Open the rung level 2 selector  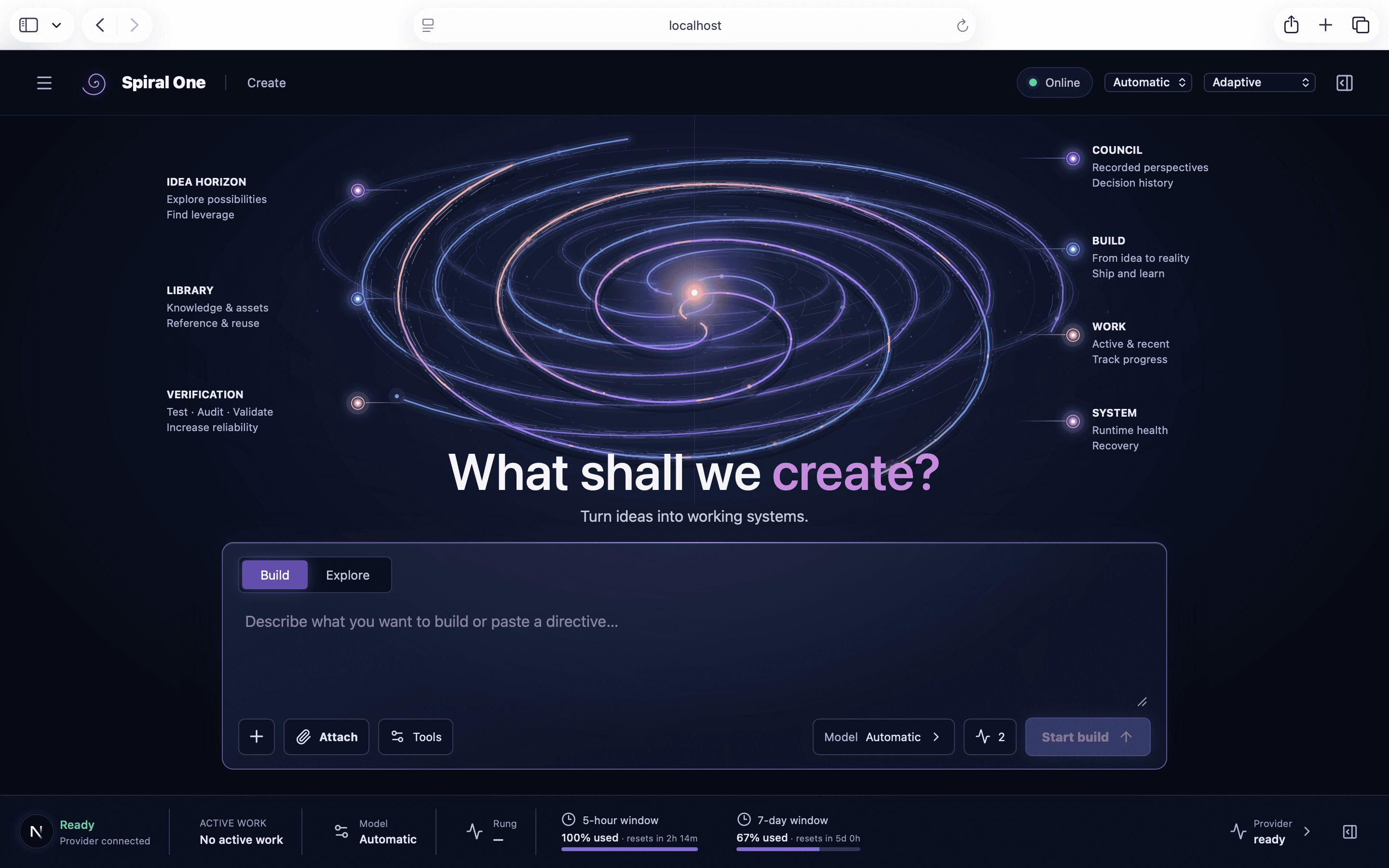tap(990, 736)
